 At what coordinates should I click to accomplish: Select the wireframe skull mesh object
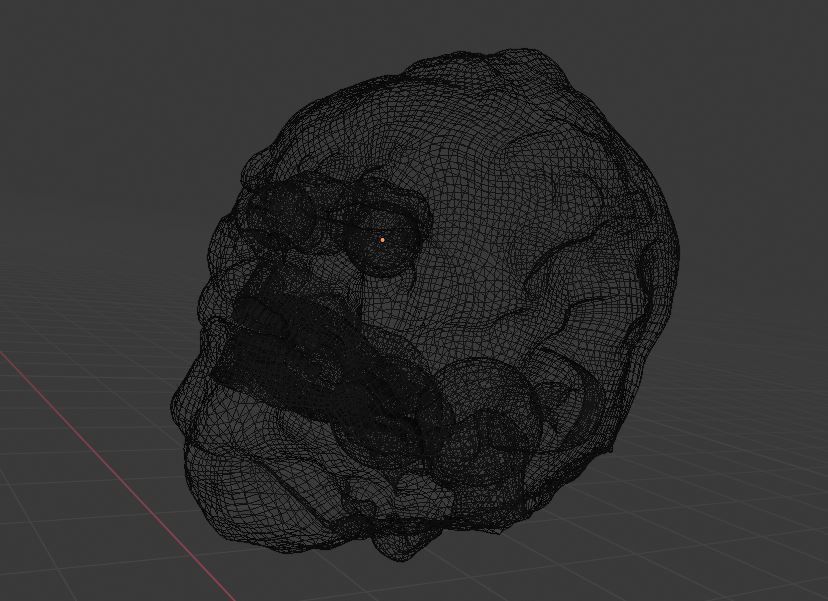425,305
